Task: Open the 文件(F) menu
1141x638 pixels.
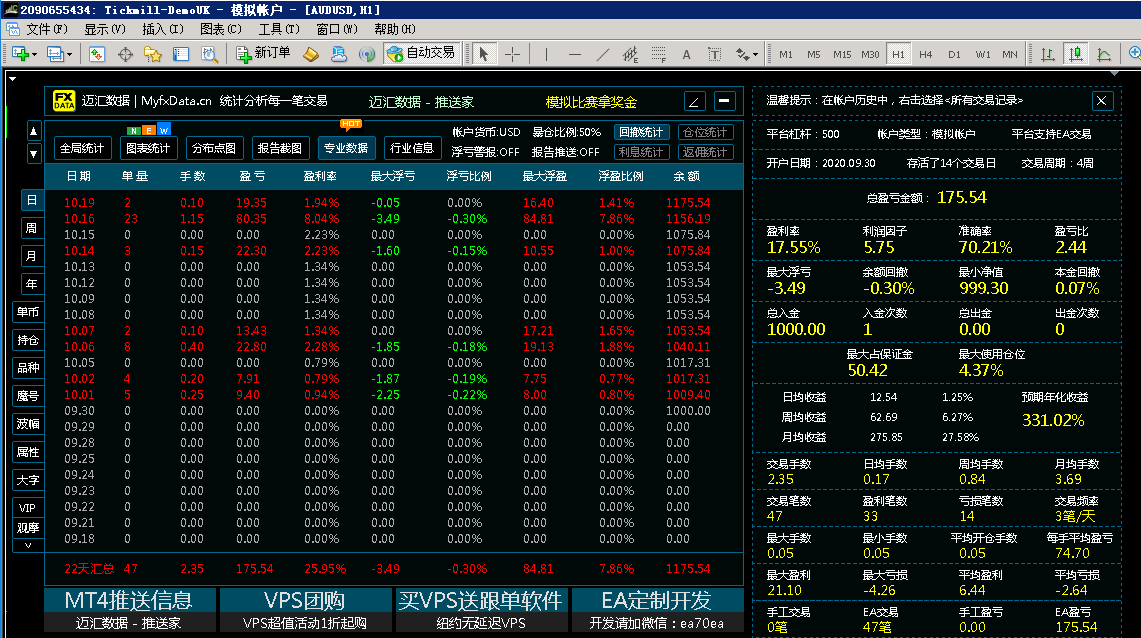Action: click(x=47, y=29)
